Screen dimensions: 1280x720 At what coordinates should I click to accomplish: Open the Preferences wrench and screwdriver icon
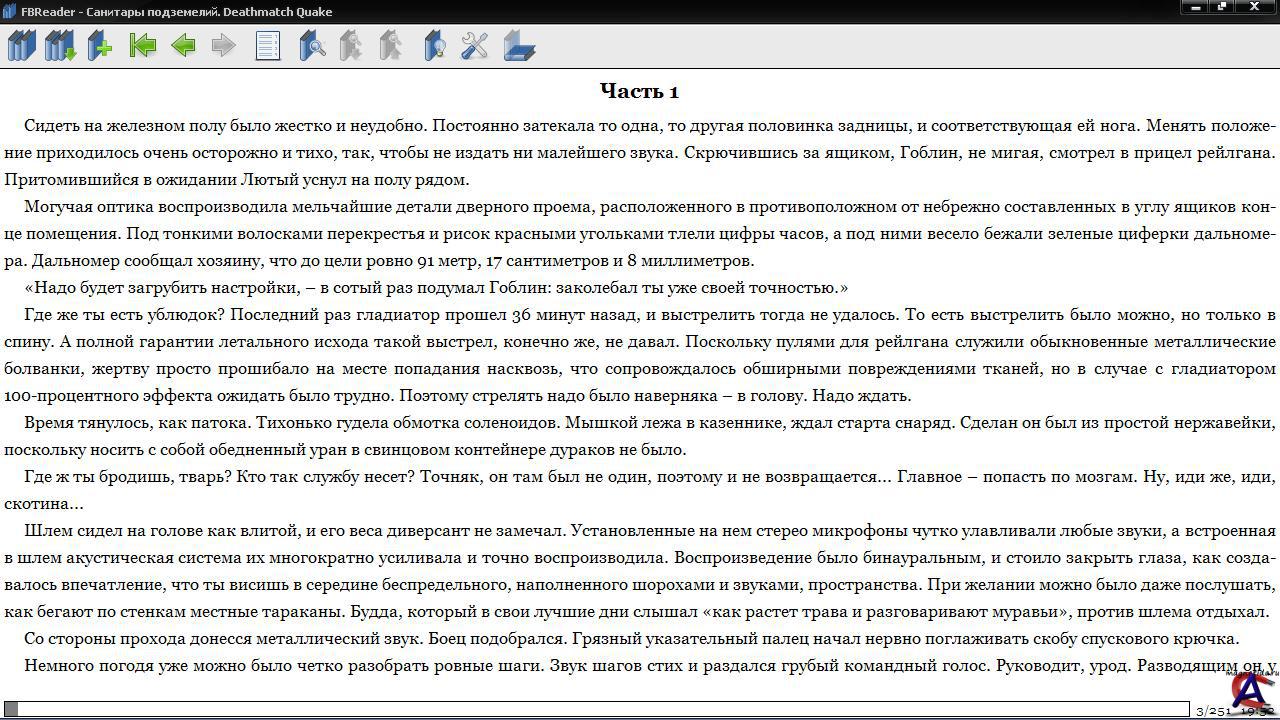(x=475, y=46)
